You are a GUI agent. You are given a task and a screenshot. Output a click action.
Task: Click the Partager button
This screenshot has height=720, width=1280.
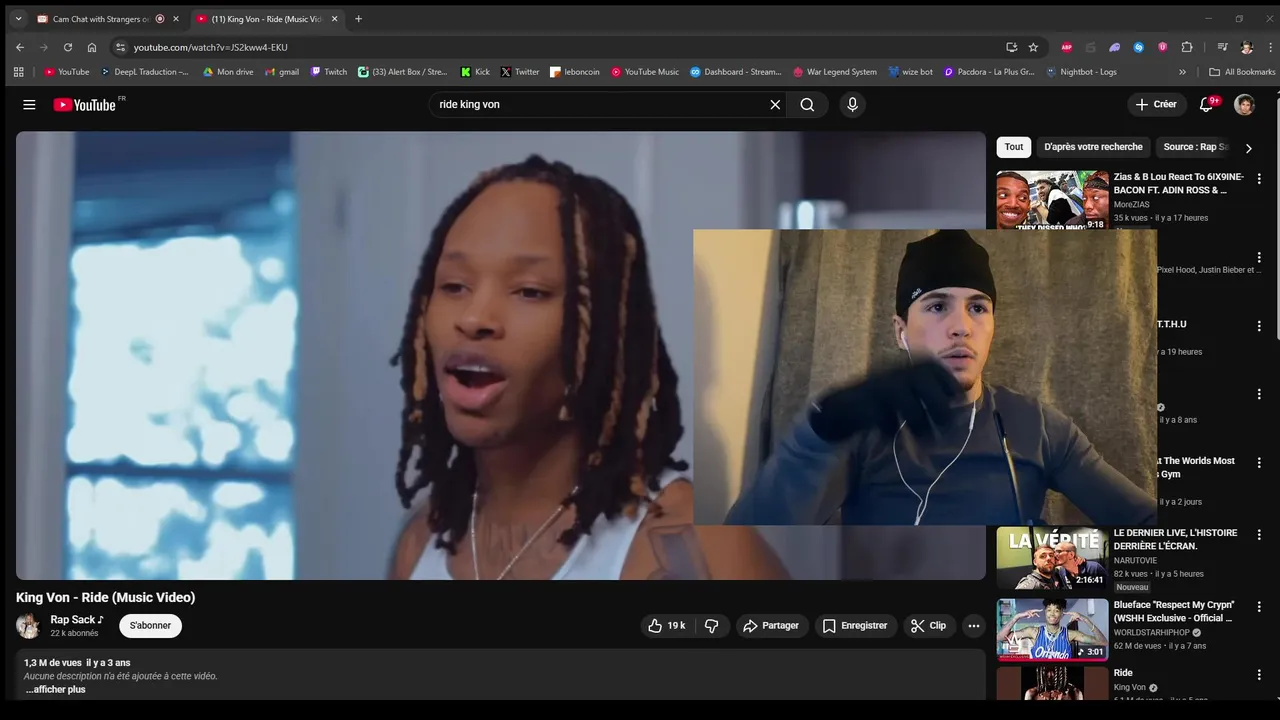click(771, 626)
